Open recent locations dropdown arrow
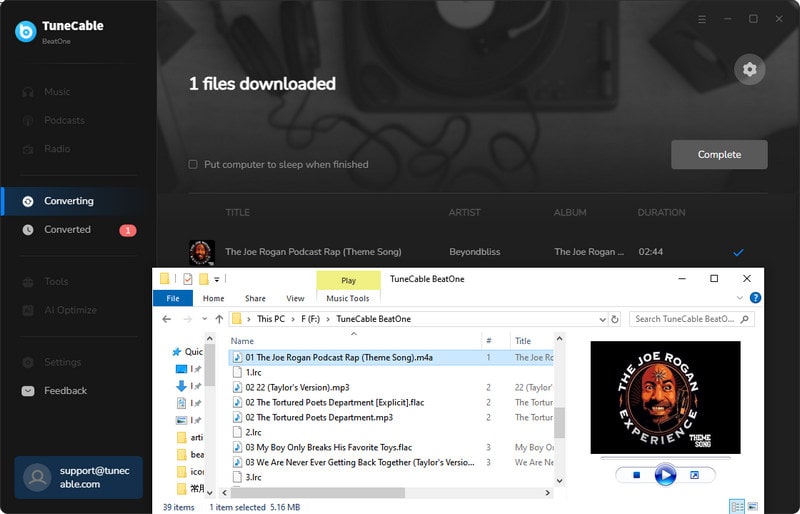 204,319
